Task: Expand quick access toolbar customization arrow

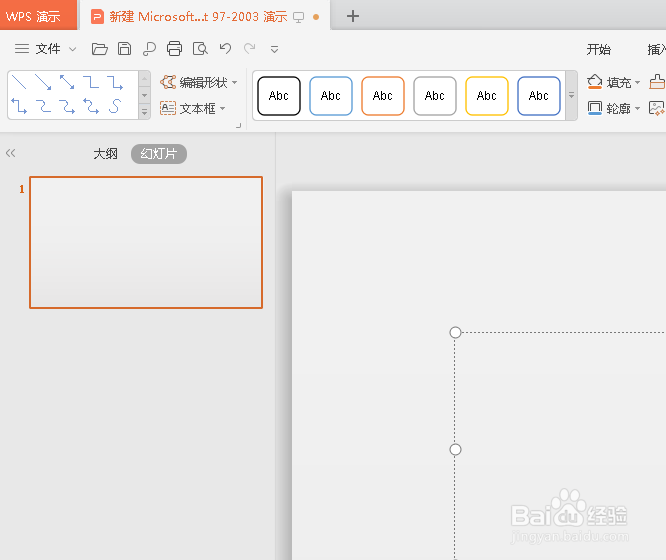Action: pyautogui.click(x=274, y=50)
